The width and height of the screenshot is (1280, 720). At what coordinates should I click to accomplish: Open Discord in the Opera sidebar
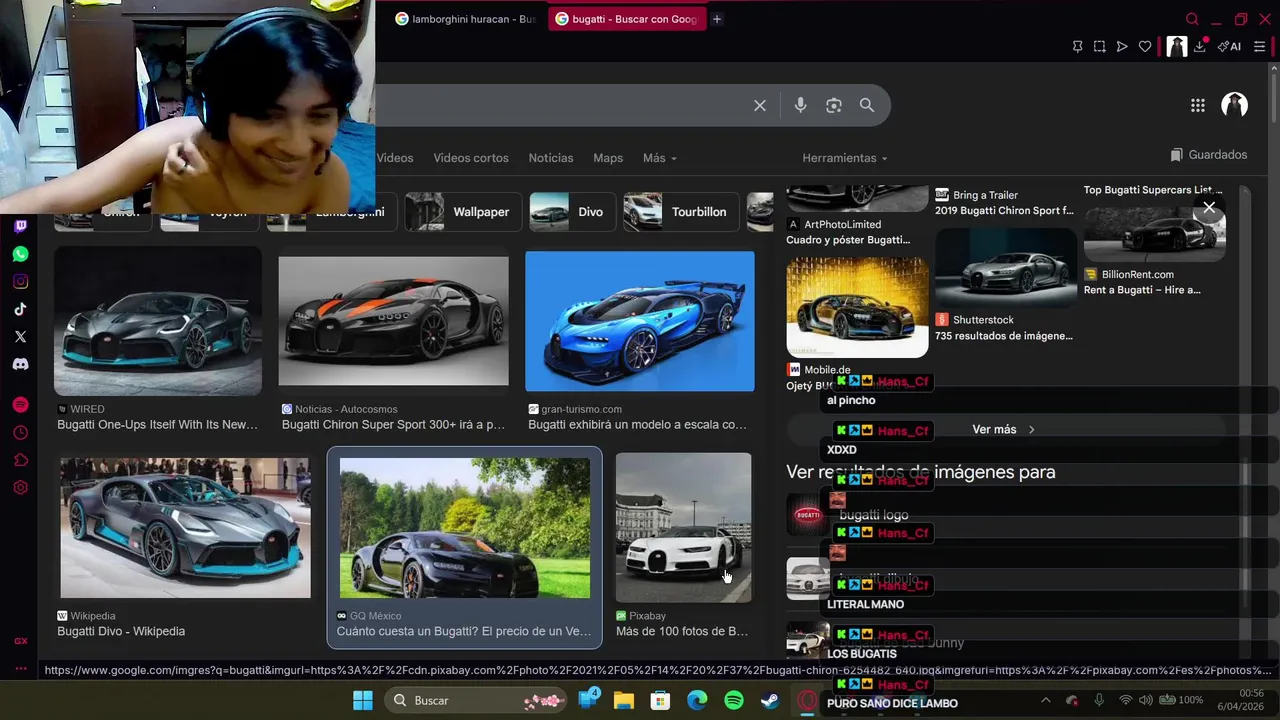[20, 364]
